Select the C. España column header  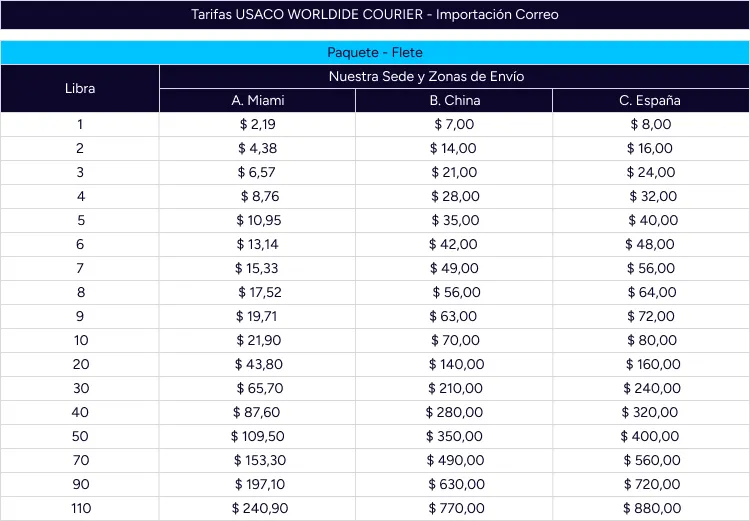[x=650, y=100]
